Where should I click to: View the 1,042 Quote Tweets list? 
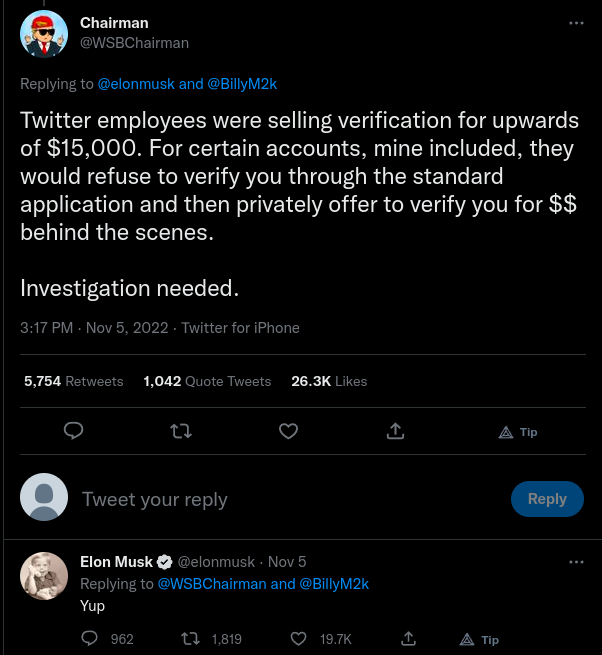click(x=207, y=381)
